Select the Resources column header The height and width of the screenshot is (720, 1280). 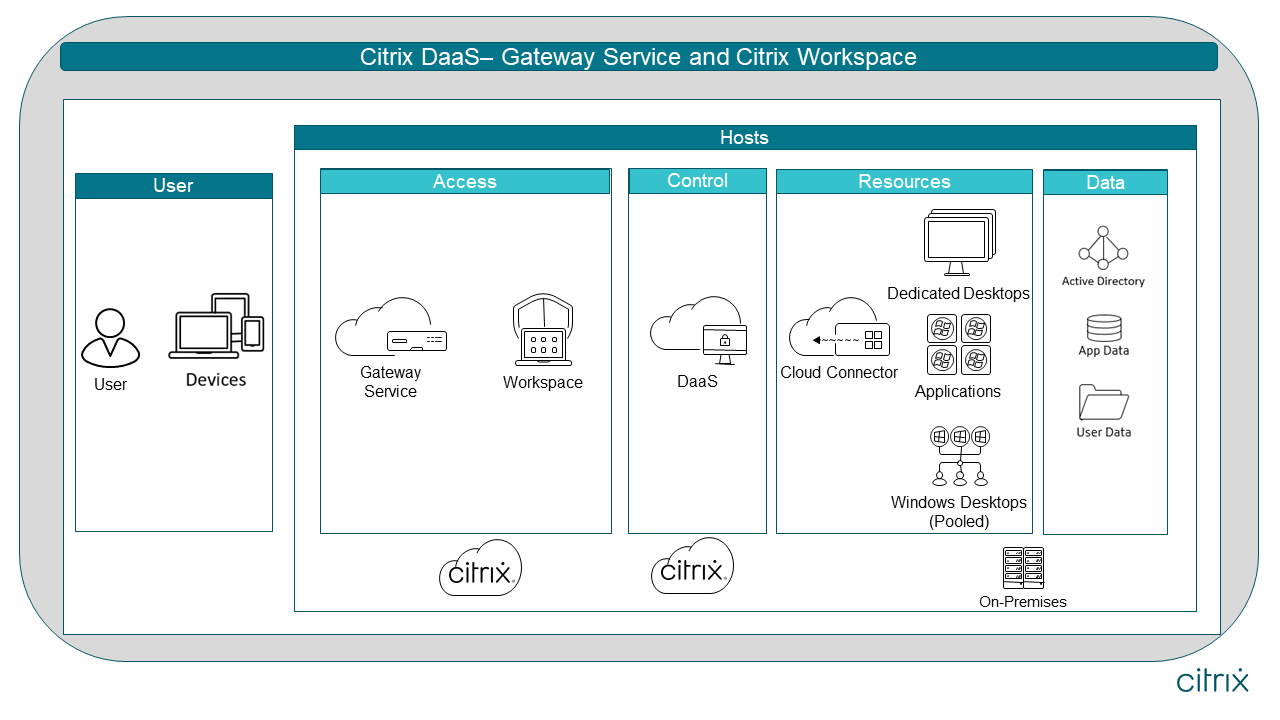[x=904, y=181]
